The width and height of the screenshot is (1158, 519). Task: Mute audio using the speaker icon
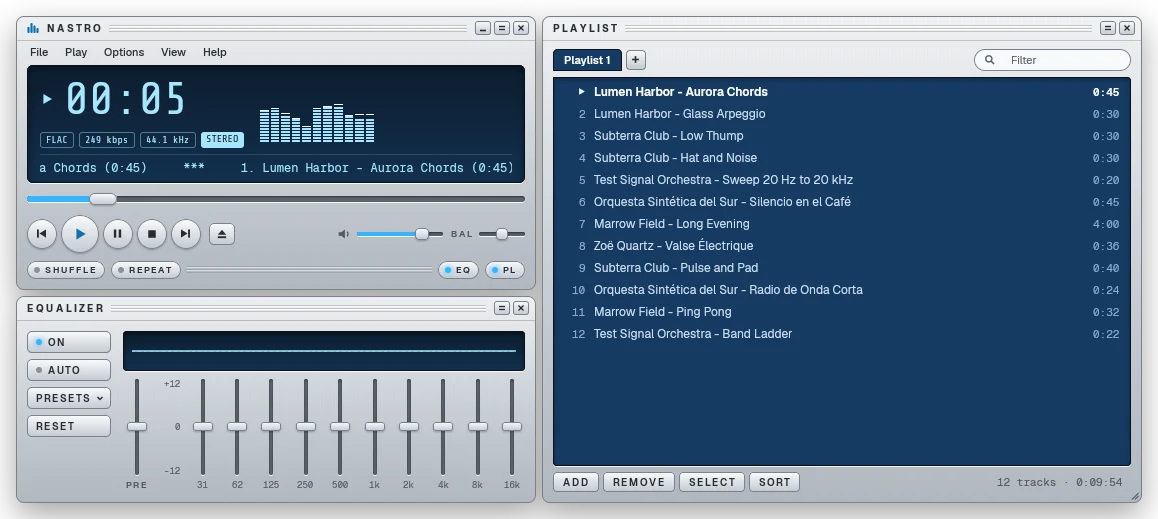pyautogui.click(x=343, y=234)
